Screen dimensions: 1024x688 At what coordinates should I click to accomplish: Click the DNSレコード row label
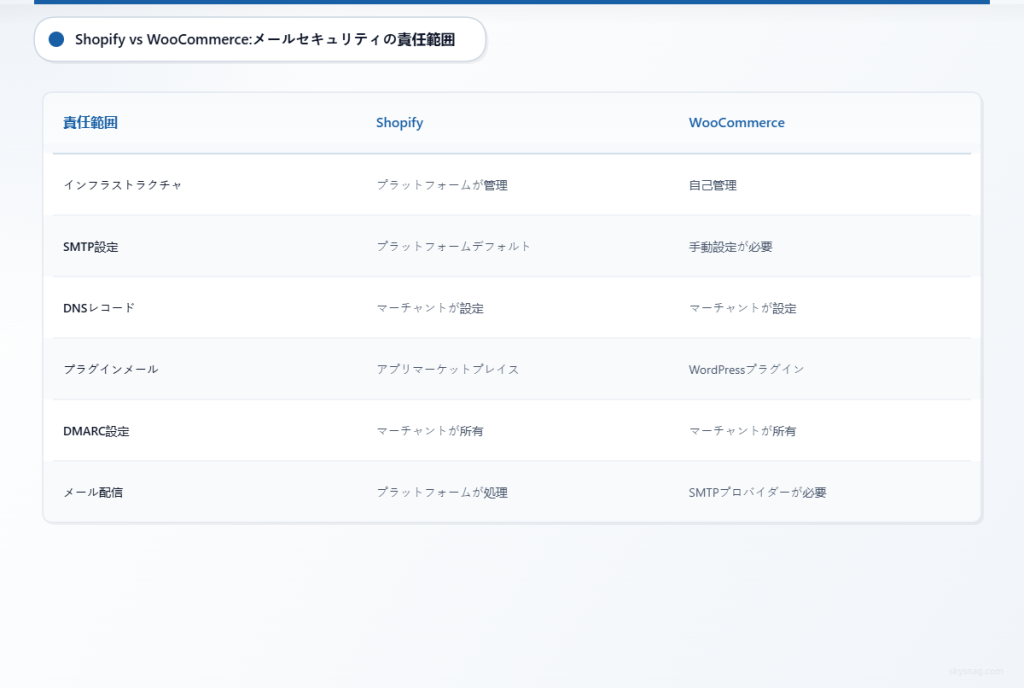[x=99, y=308]
